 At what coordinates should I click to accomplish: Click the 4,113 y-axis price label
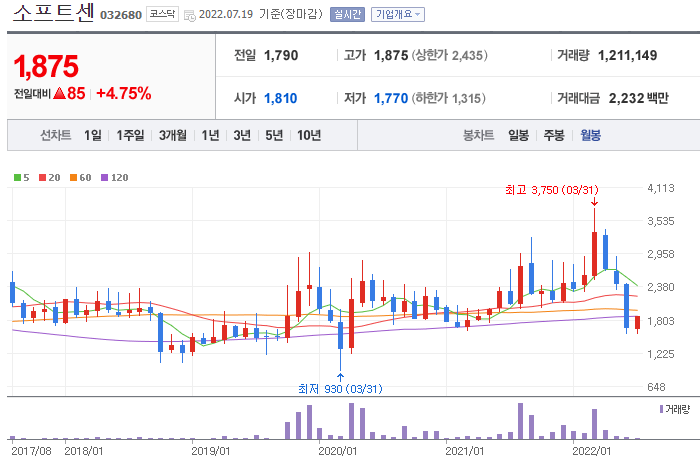tap(661, 188)
